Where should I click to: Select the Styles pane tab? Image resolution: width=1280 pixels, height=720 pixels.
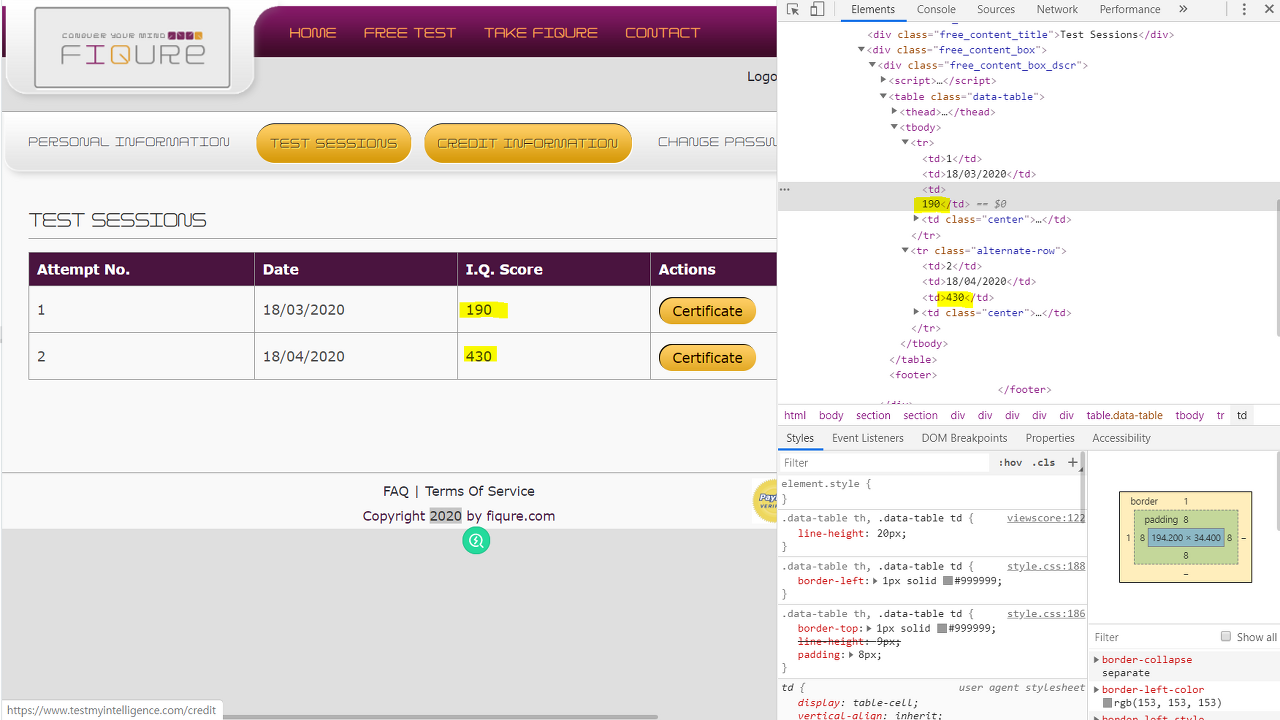[800, 438]
